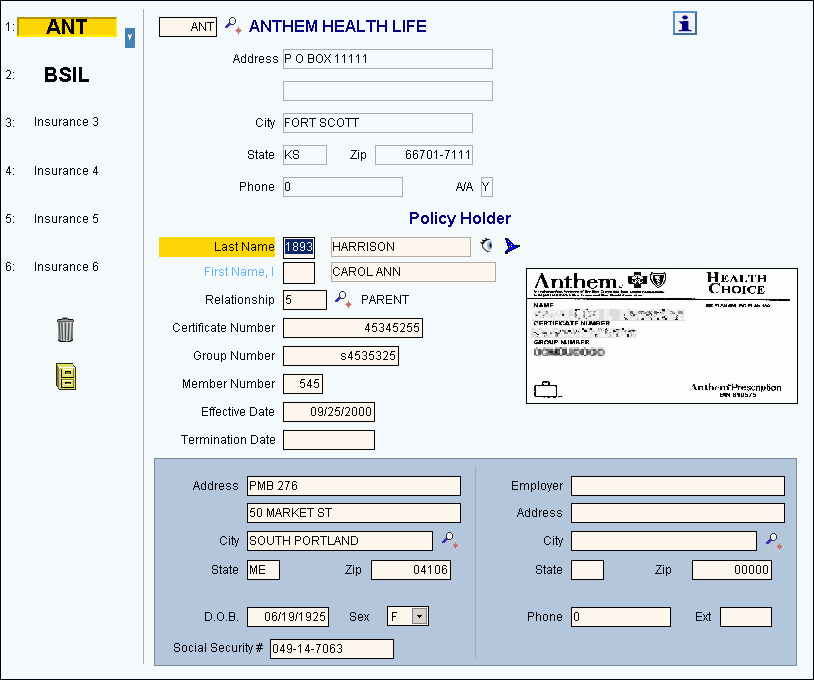Viewport: 814px width, 680px height.
Task: Open the Relationship lookup magnifier
Action: coord(342,299)
